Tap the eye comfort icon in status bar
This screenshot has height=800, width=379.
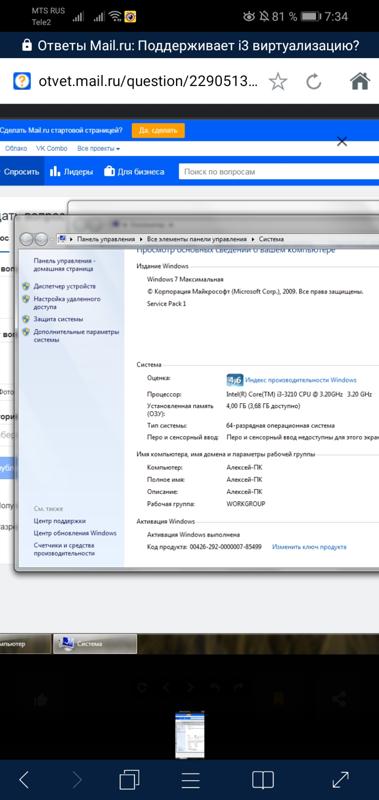[x=249, y=17]
